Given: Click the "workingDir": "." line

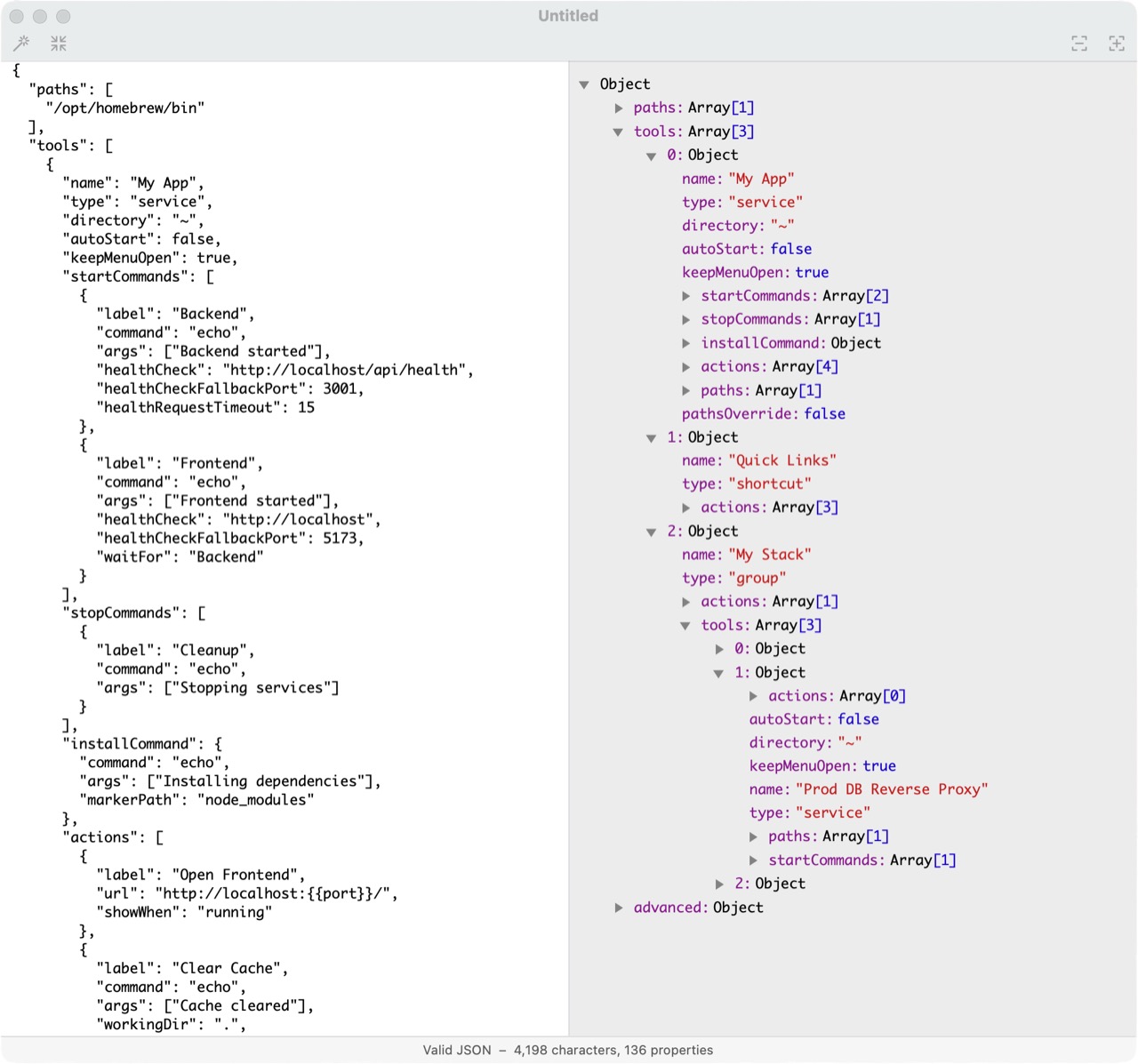Looking at the screenshot, I should point(172,1024).
